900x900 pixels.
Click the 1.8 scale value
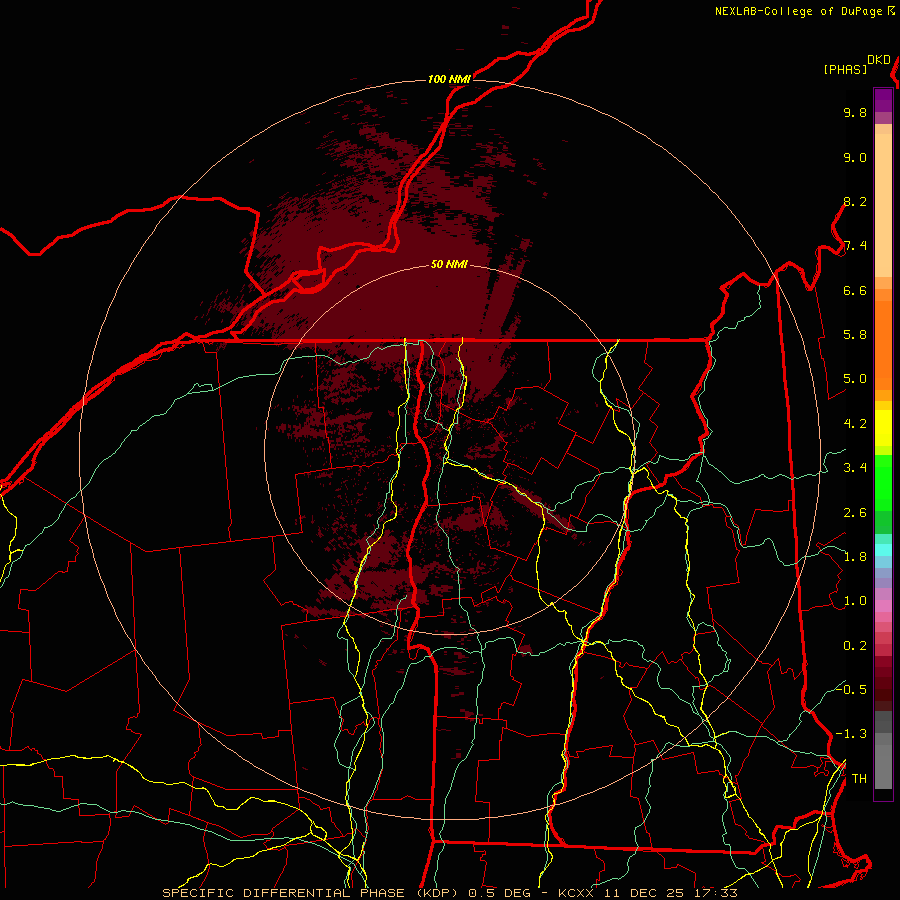855,557
